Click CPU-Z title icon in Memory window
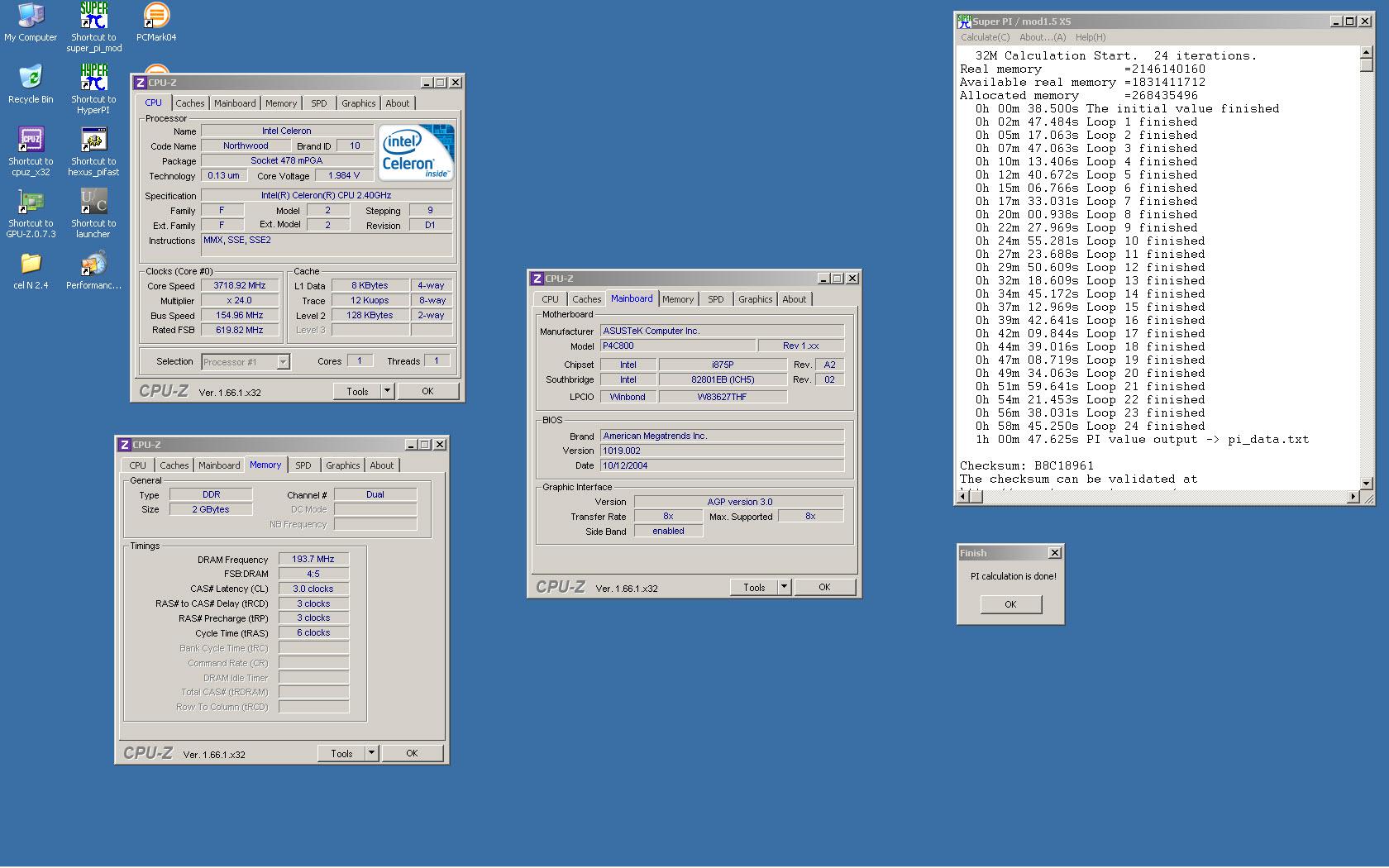This screenshot has width=1389, height=868. [125, 445]
